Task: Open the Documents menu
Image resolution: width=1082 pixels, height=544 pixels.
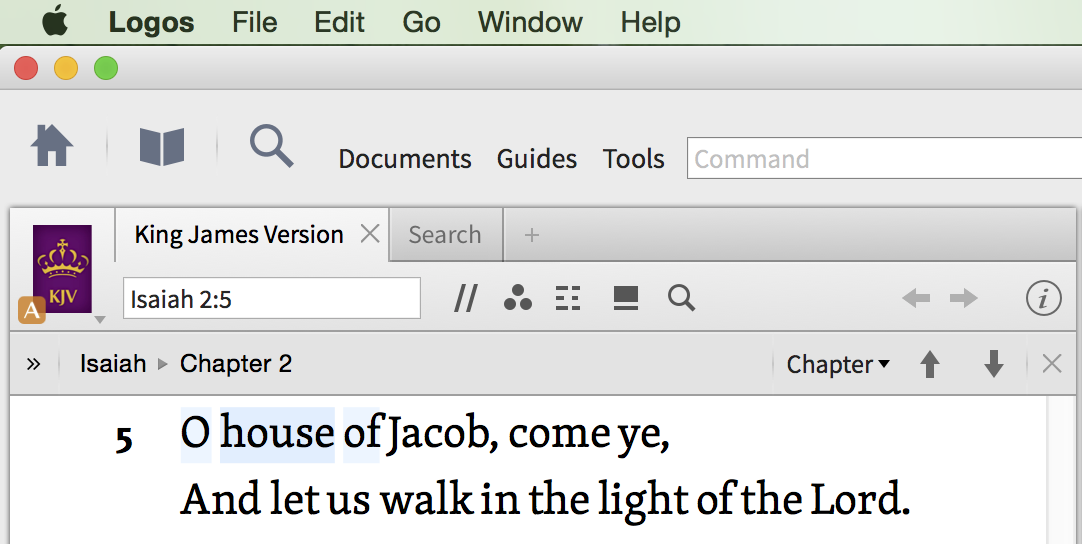Action: click(405, 159)
